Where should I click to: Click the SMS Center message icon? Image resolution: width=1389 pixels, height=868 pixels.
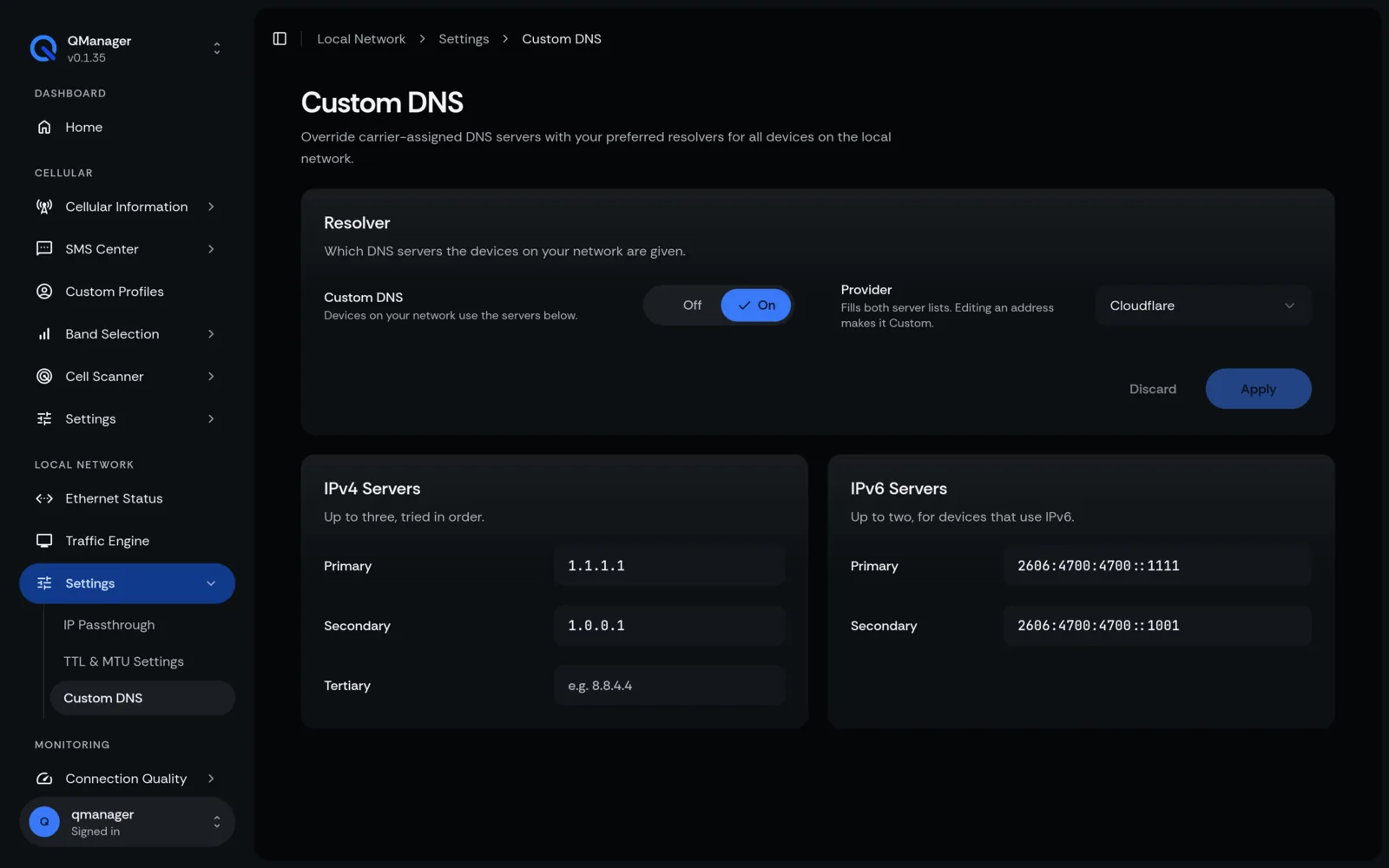point(44,249)
